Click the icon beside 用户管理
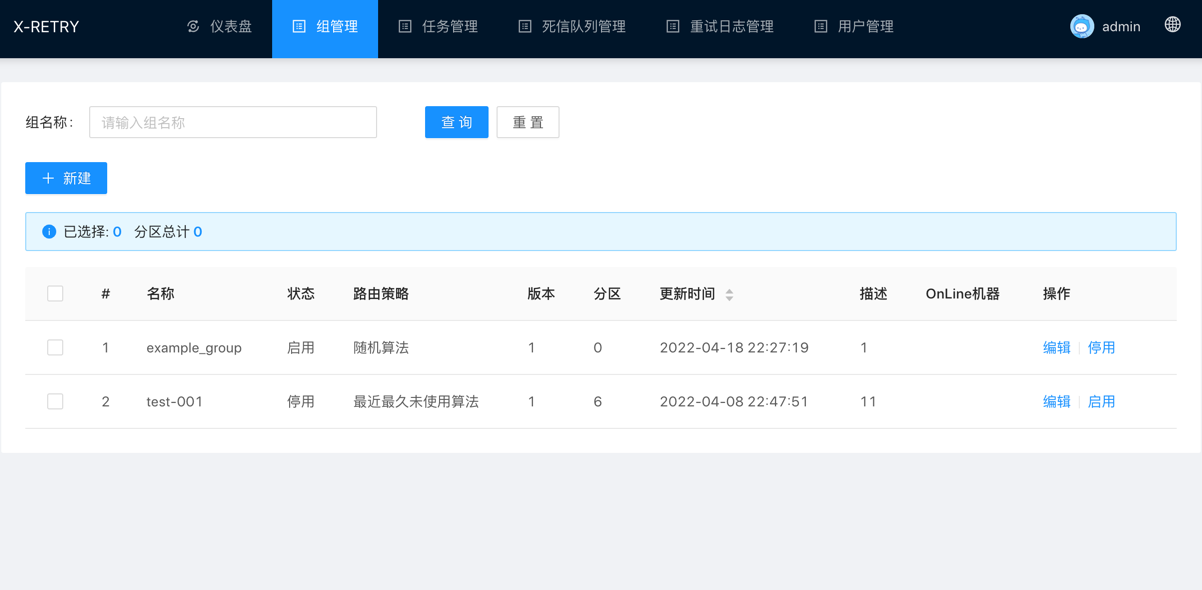1202x590 pixels. coord(820,27)
